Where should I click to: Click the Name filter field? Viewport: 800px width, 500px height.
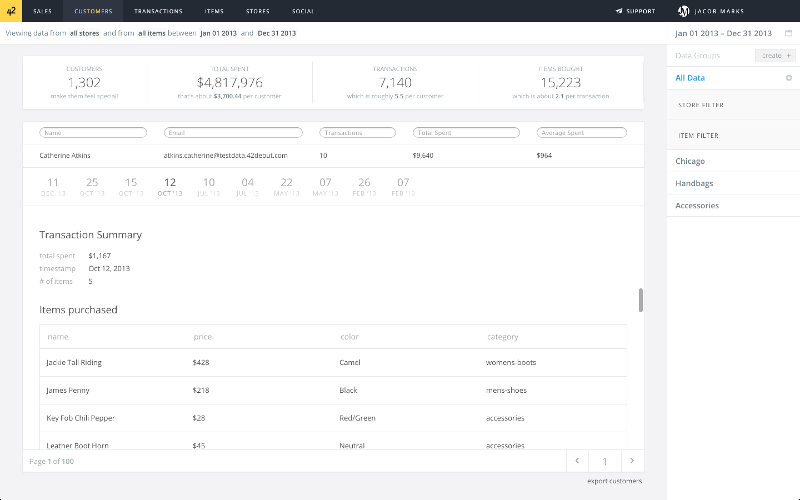(x=93, y=133)
